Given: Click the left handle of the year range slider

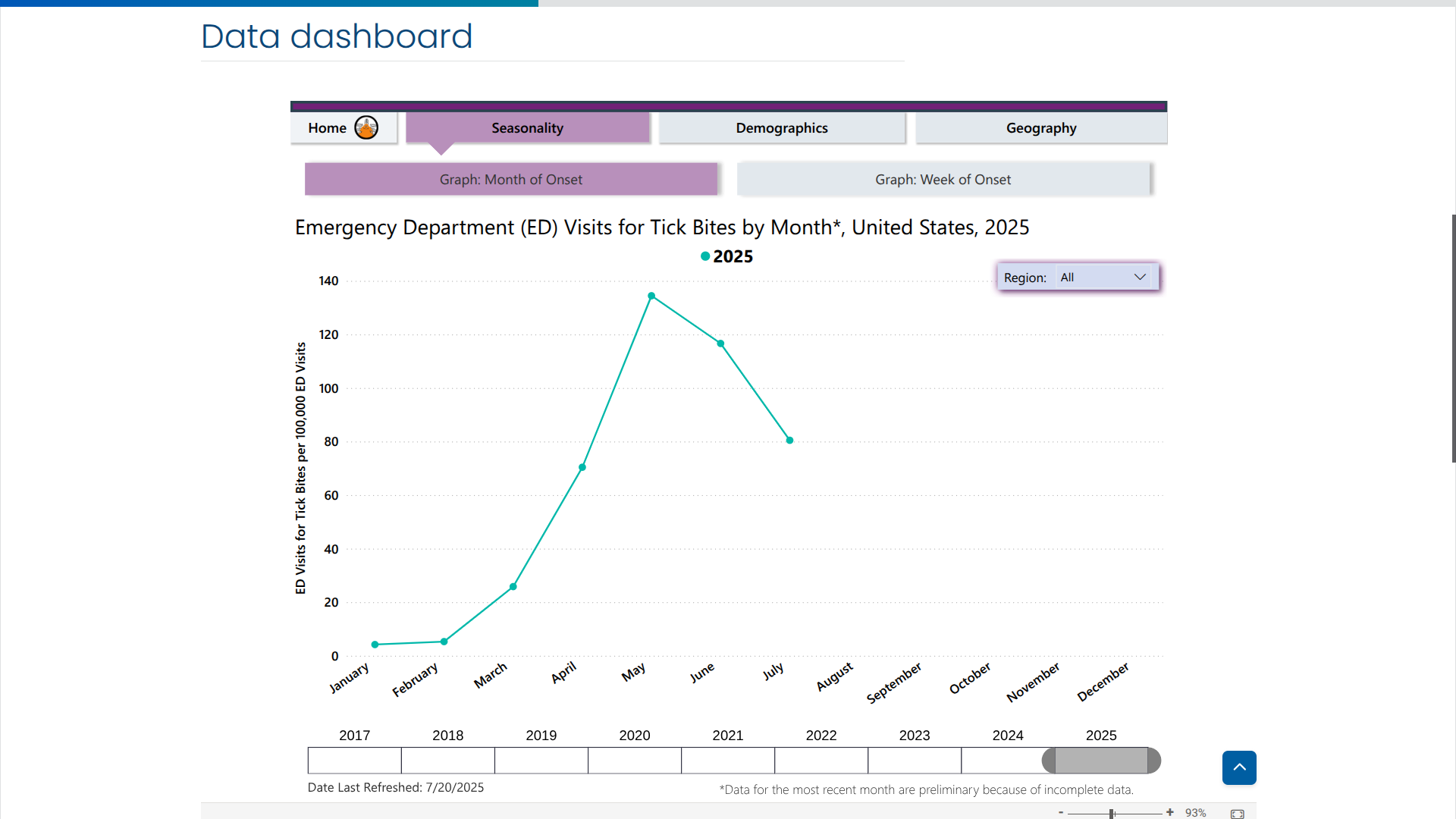Looking at the screenshot, I should 1049,760.
